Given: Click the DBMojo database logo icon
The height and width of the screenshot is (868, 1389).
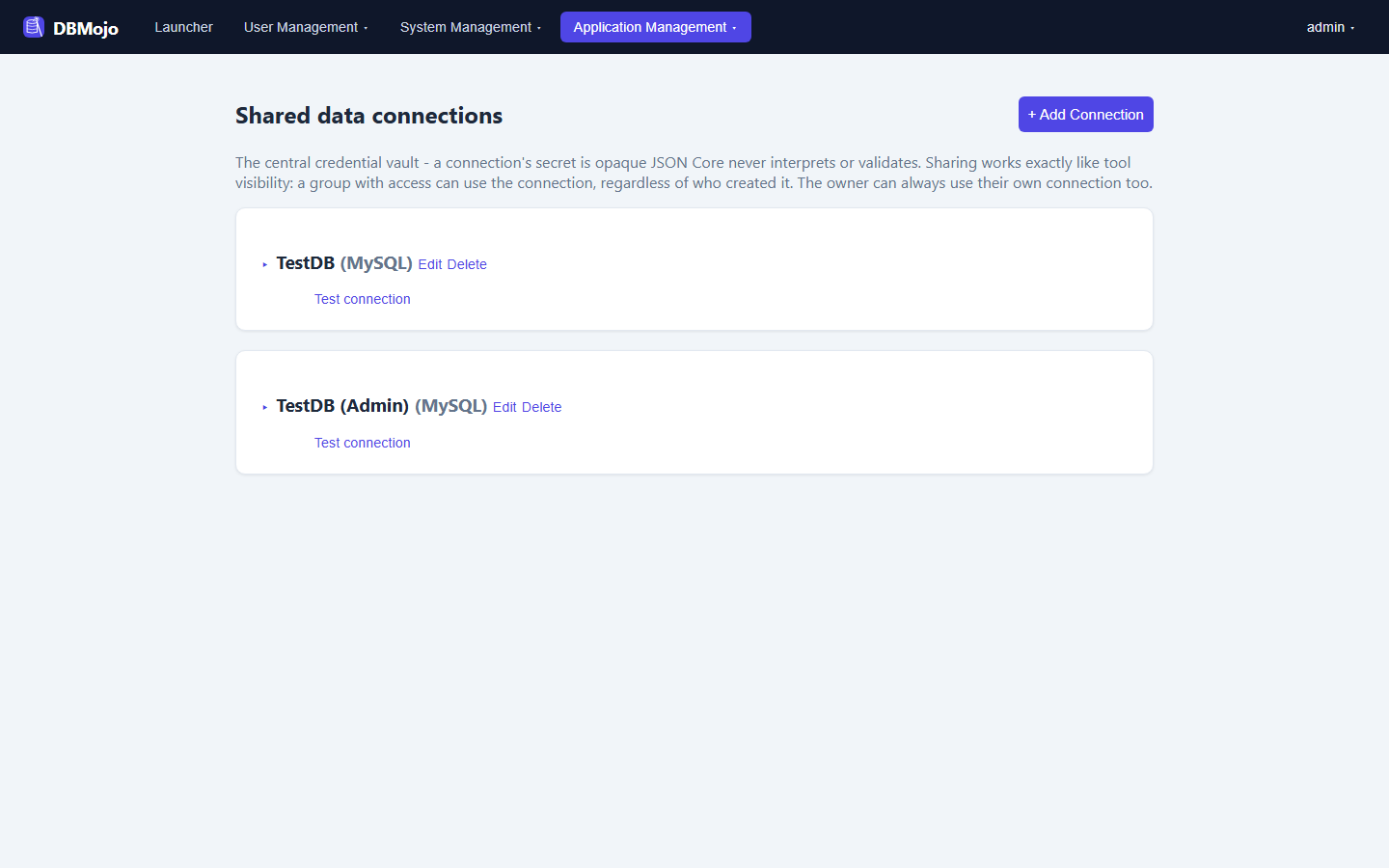Looking at the screenshot, I should point(34,27).
